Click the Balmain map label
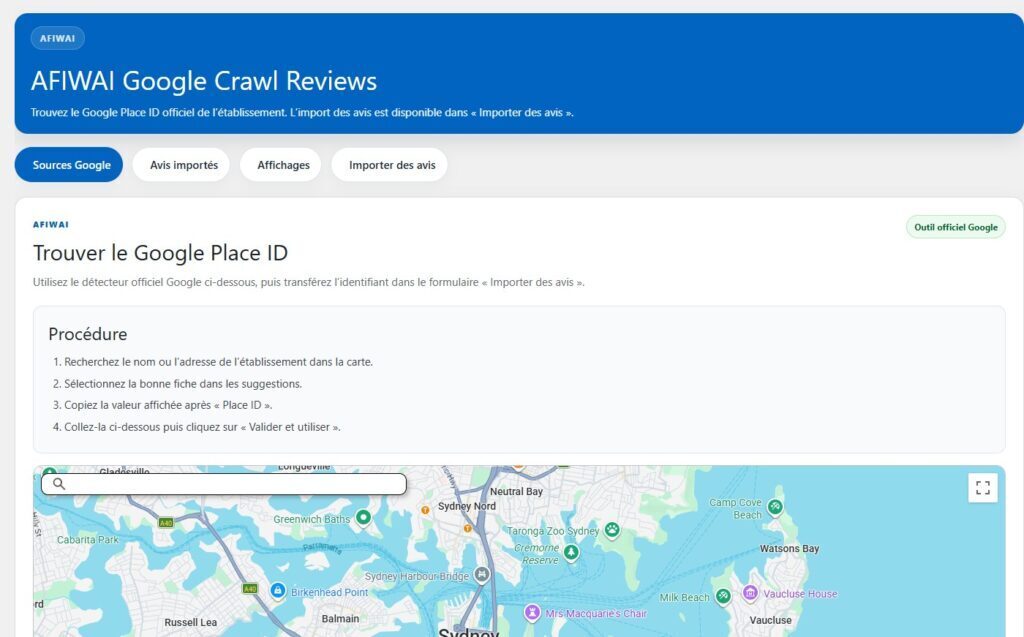 coord(340,619)
